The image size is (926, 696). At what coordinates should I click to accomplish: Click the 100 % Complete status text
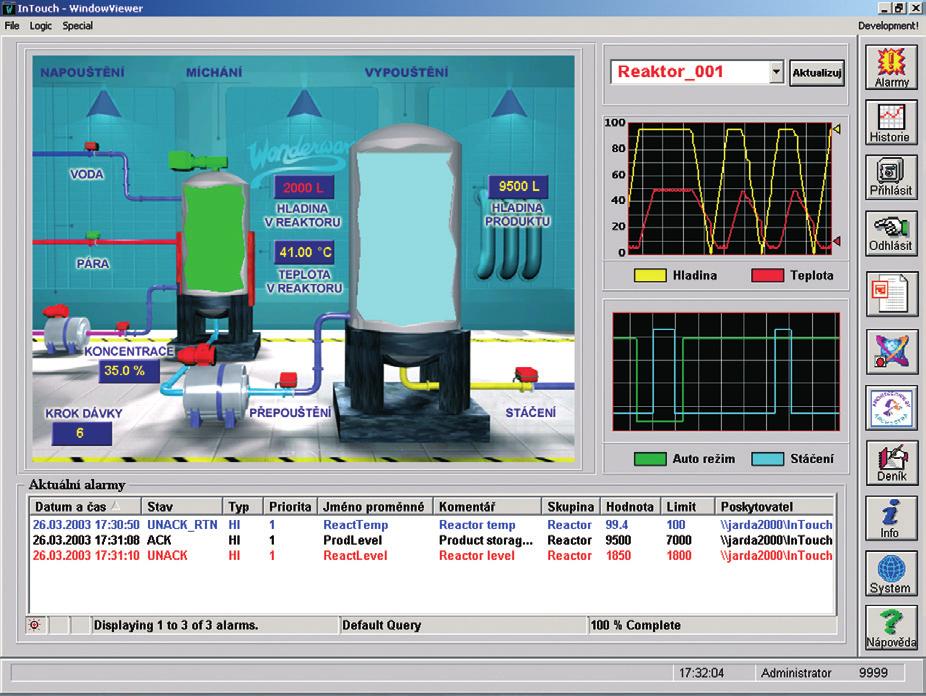tap(635, 625)
